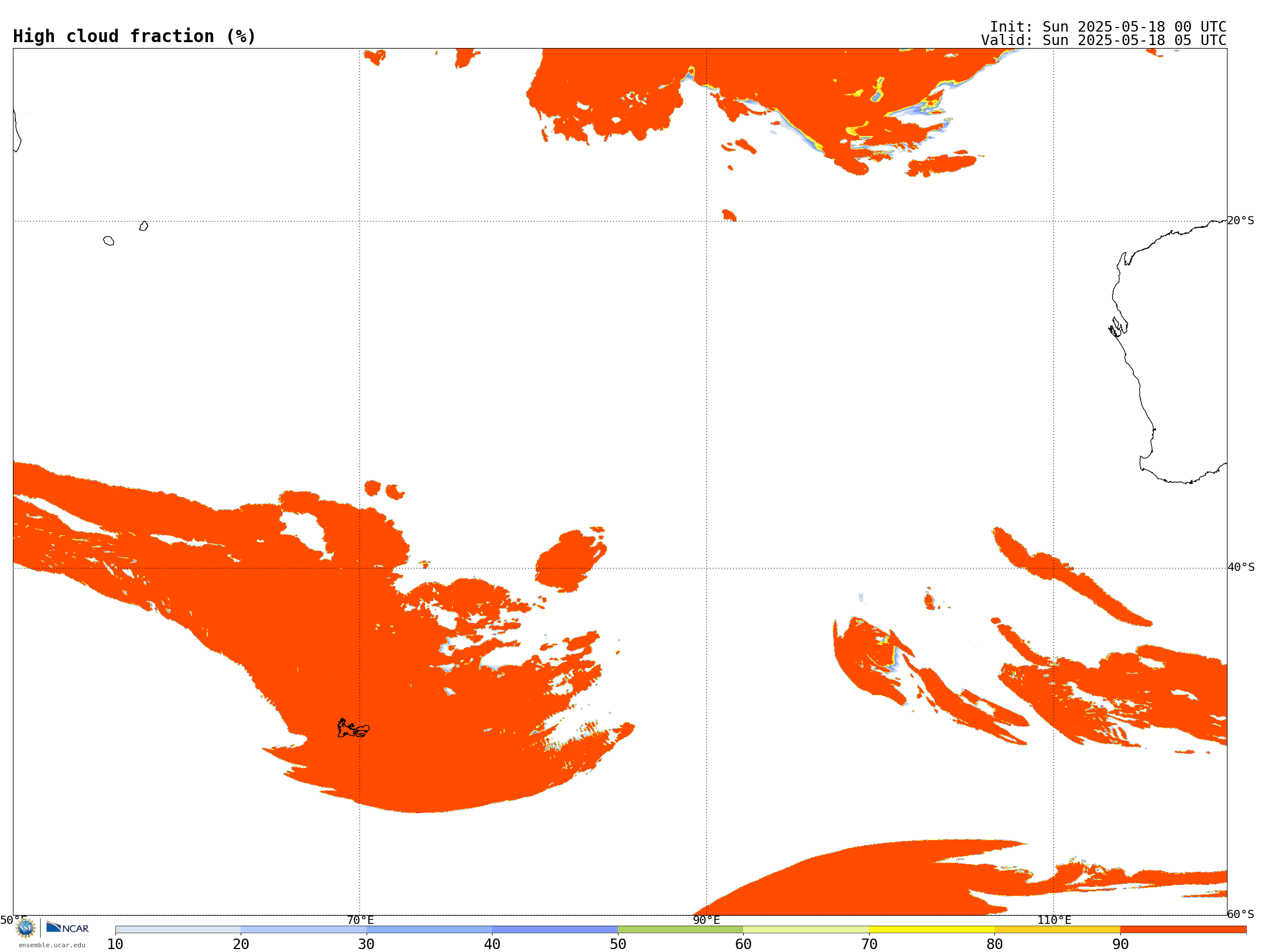Click the colorbar tick label 10

pos(115,944)
